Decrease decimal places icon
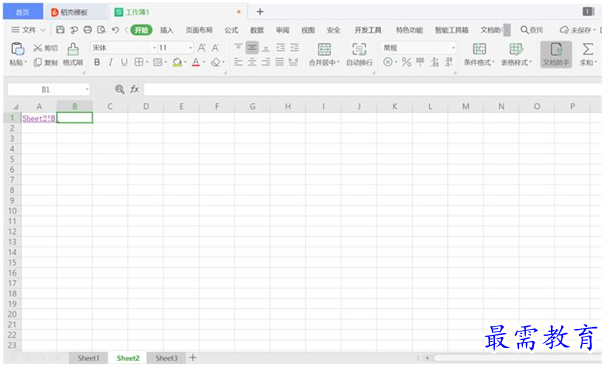This screenshot has height=369, width=606. point(449,62)
